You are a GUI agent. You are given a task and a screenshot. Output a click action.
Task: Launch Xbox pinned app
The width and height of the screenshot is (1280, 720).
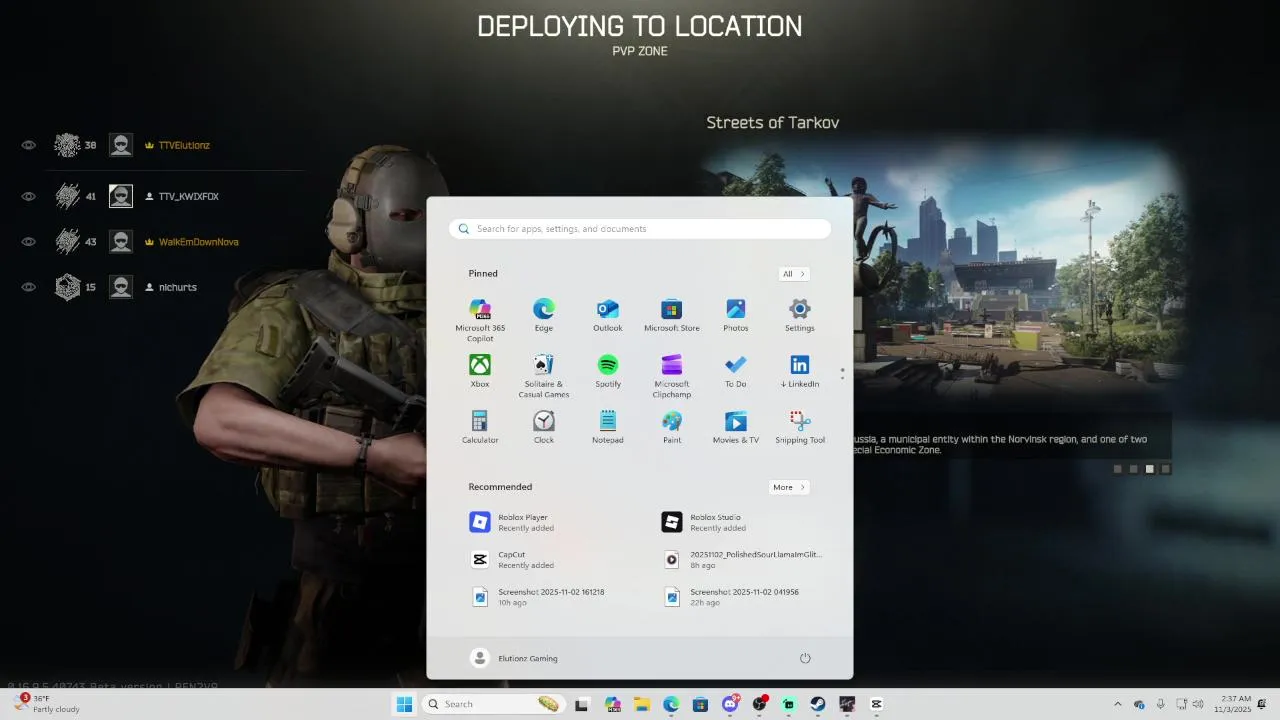[x=480, y=372]
